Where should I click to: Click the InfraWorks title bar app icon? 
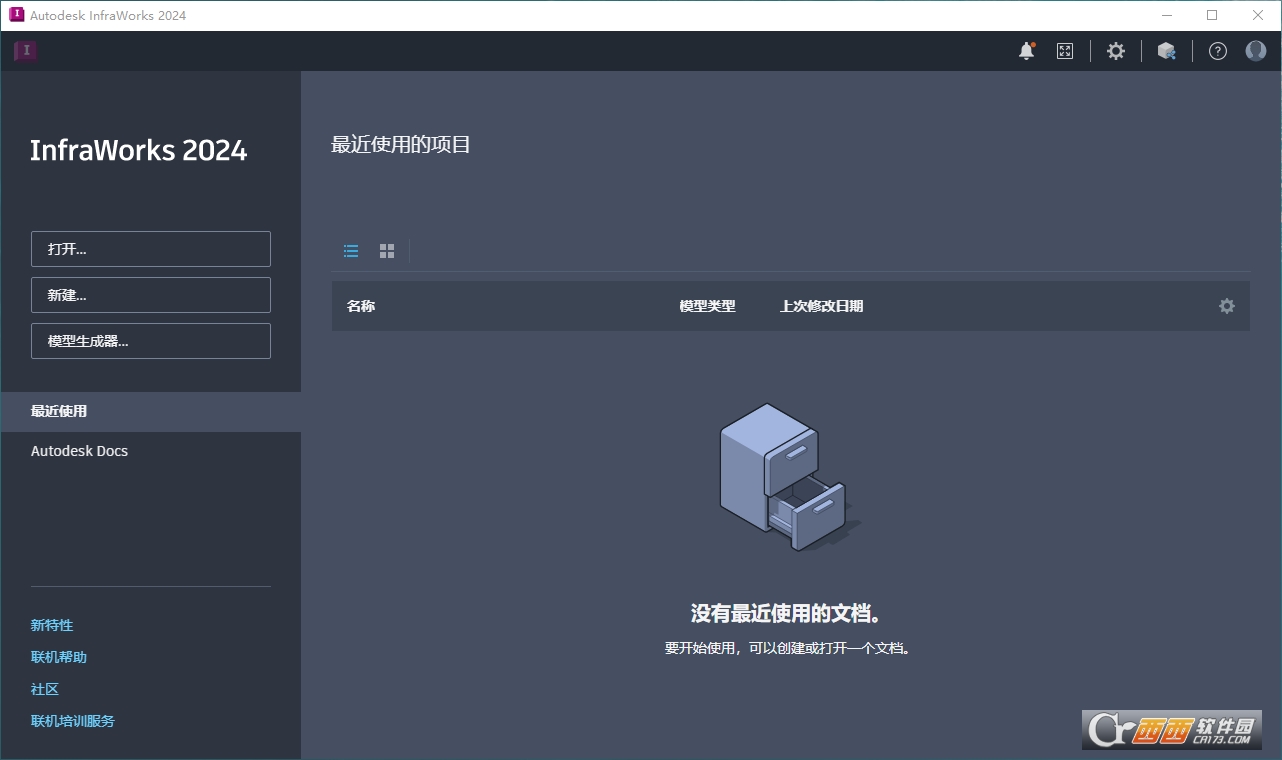[x=16, y=15]
